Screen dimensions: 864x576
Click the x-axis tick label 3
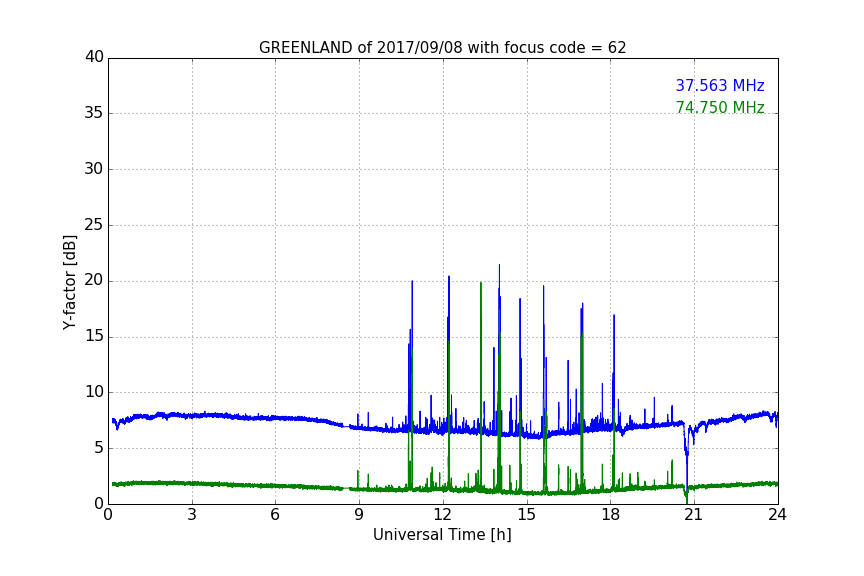[x=192, y=515]
